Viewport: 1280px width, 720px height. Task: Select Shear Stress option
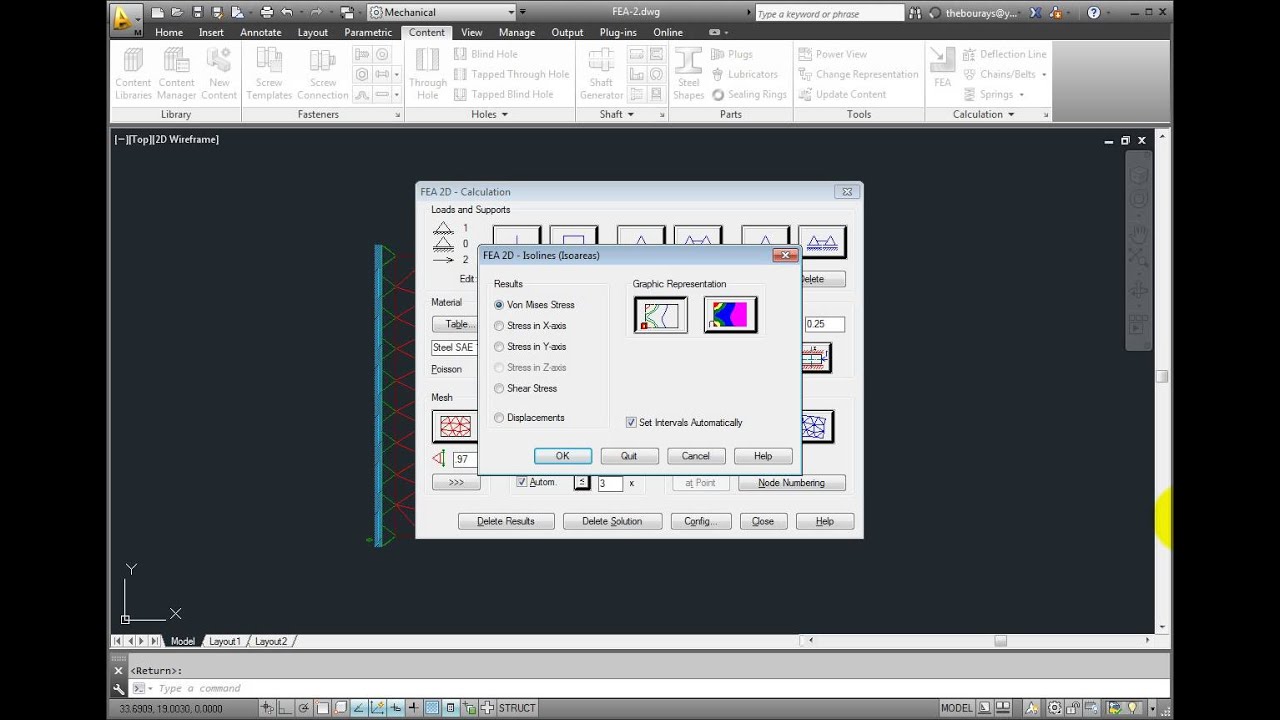click(x=499, y=389)
